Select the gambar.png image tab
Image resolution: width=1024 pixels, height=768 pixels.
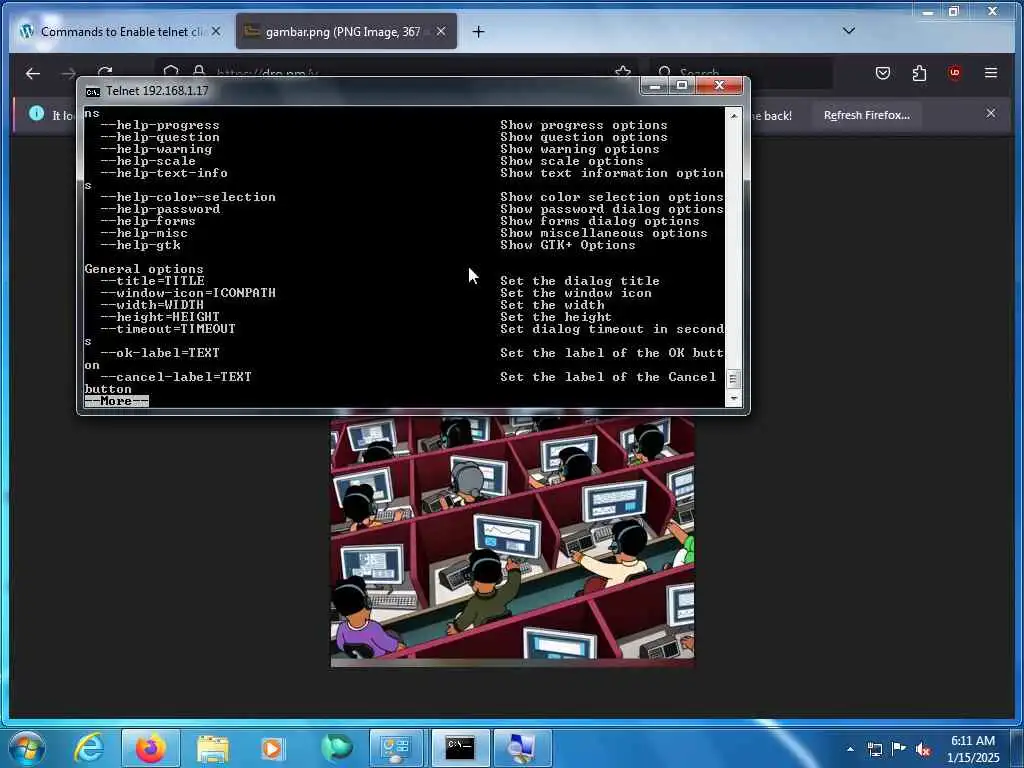pyautogui.click(x=346, y=31)
